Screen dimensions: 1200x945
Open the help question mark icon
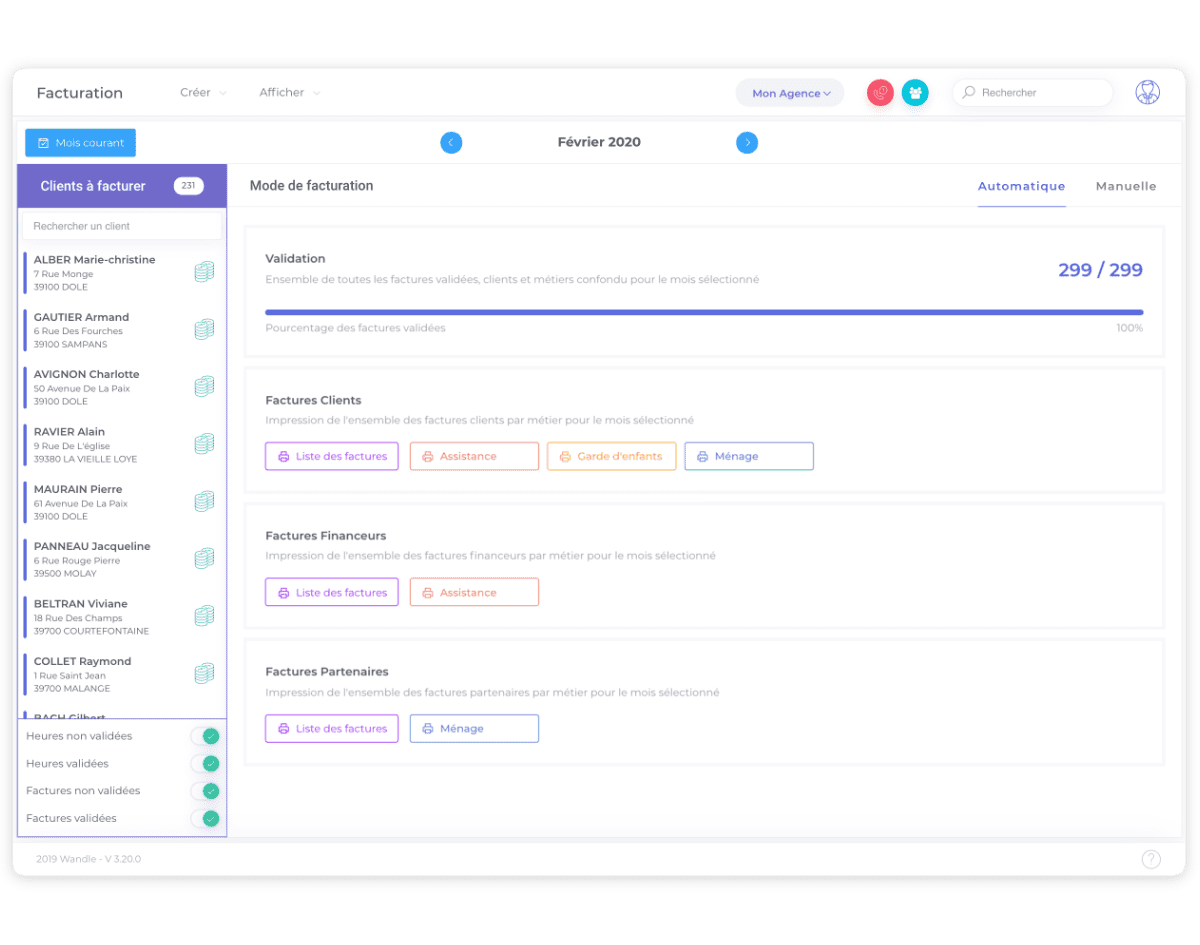point(1151,859)
